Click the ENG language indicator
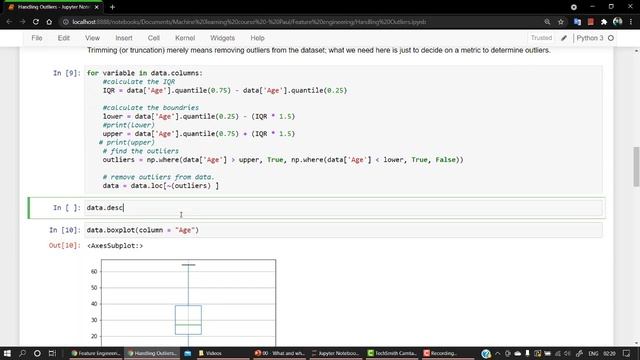This screenshot has height=360, width=640. [x=593, y=353]
